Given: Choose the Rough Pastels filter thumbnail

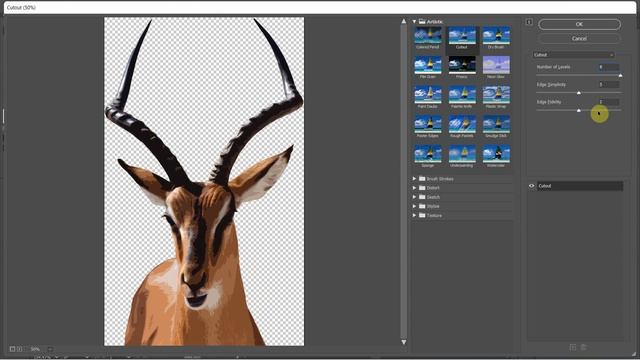Looking at the screenshot, I should click(x=462, y=124).
